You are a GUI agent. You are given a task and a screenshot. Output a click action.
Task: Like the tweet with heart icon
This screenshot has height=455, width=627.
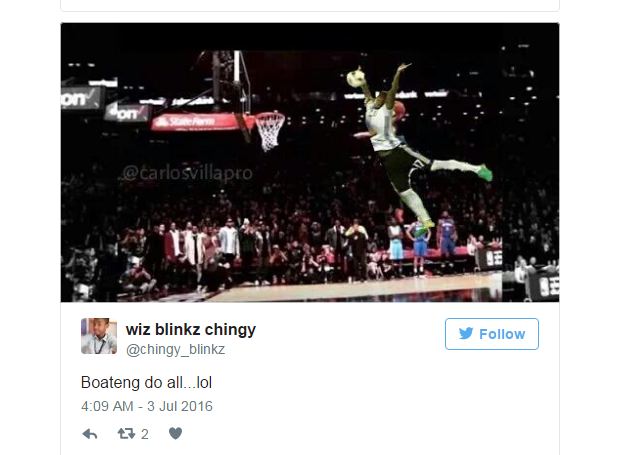(175, 433)
